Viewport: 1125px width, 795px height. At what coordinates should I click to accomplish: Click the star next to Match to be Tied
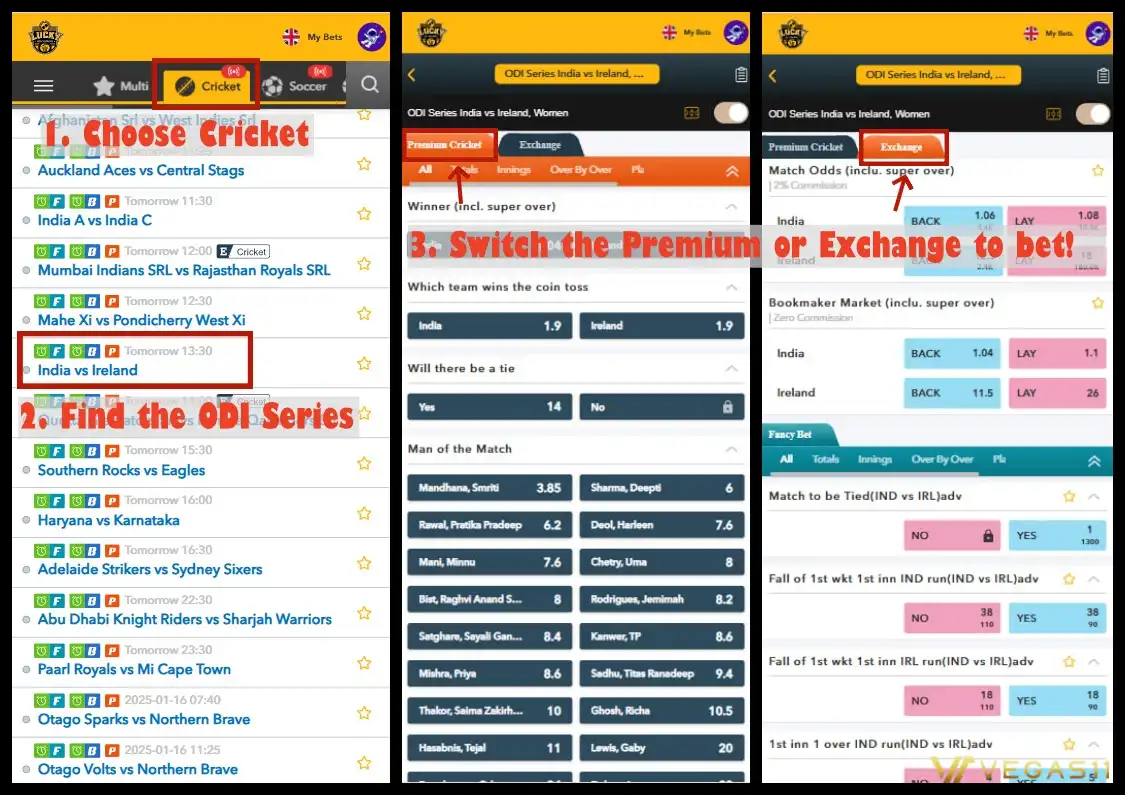pos(1069,496)
